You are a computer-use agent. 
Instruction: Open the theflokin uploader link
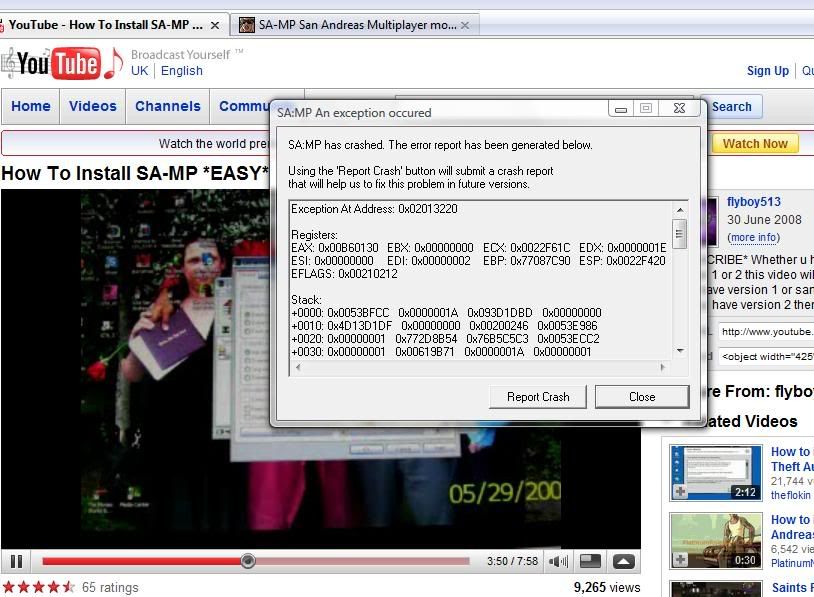coord(790,495)
